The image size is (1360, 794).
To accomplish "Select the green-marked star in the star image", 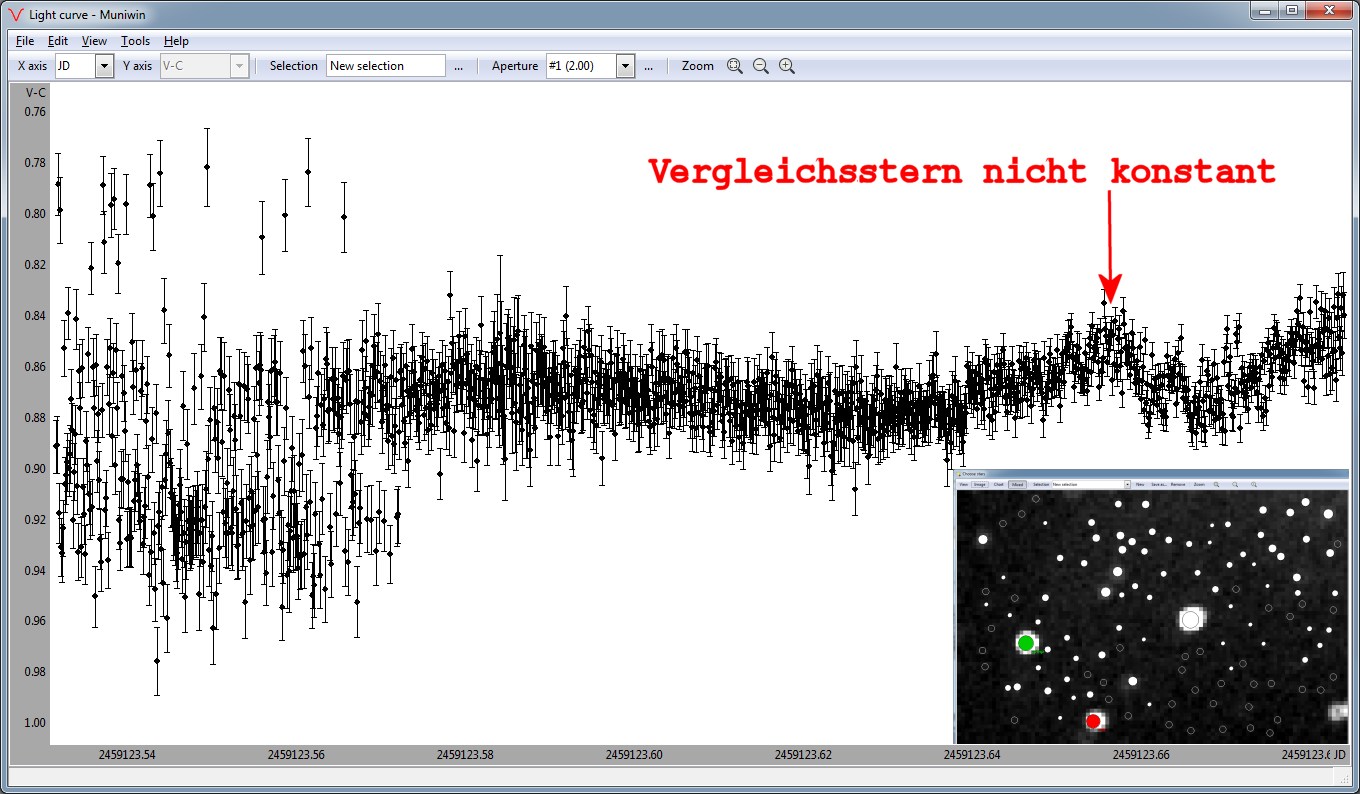I will click(1026, 642).
